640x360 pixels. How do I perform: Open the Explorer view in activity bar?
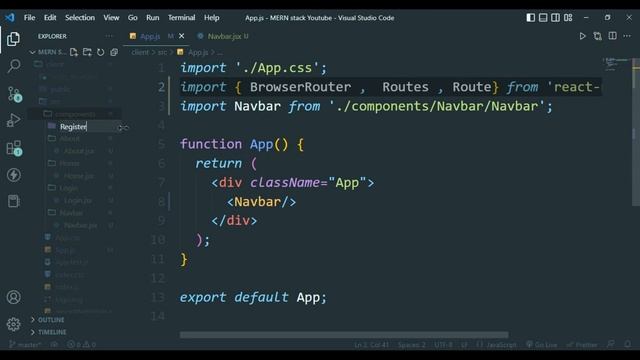13,39
